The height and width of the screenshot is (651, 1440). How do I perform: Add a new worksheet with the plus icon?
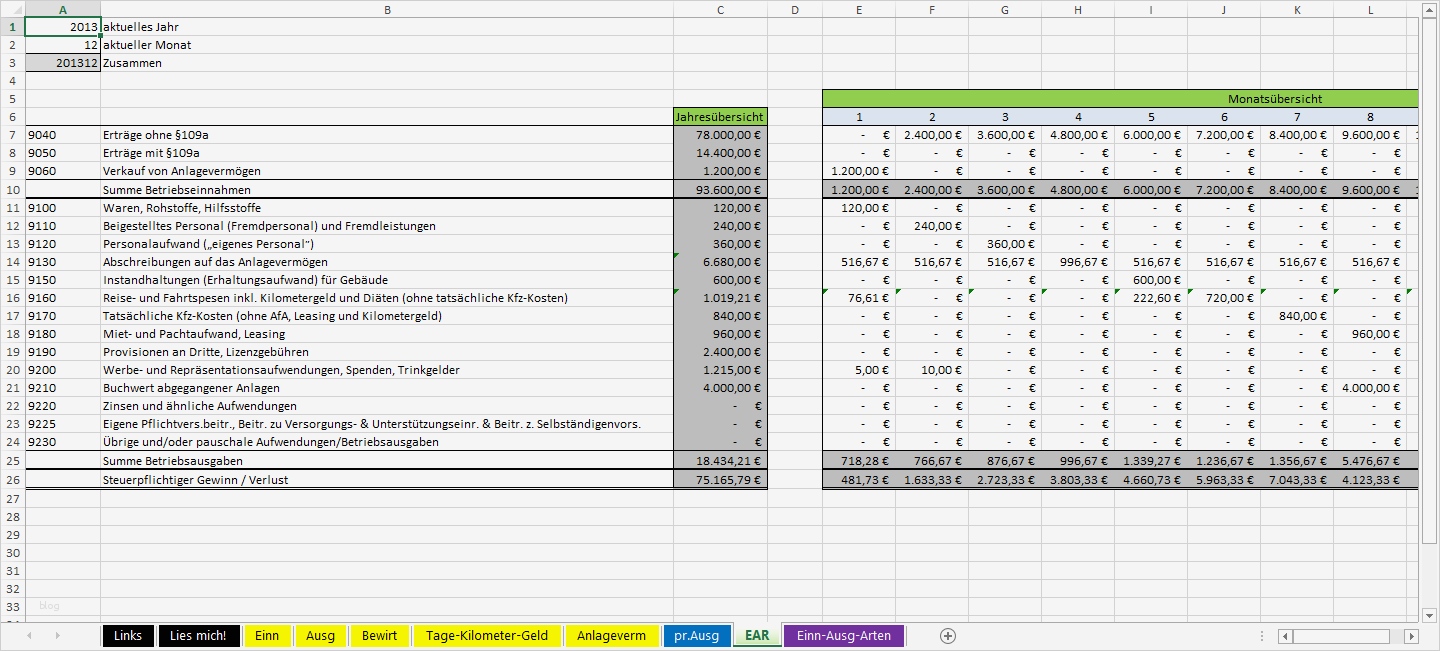click(x=947, y=635)
